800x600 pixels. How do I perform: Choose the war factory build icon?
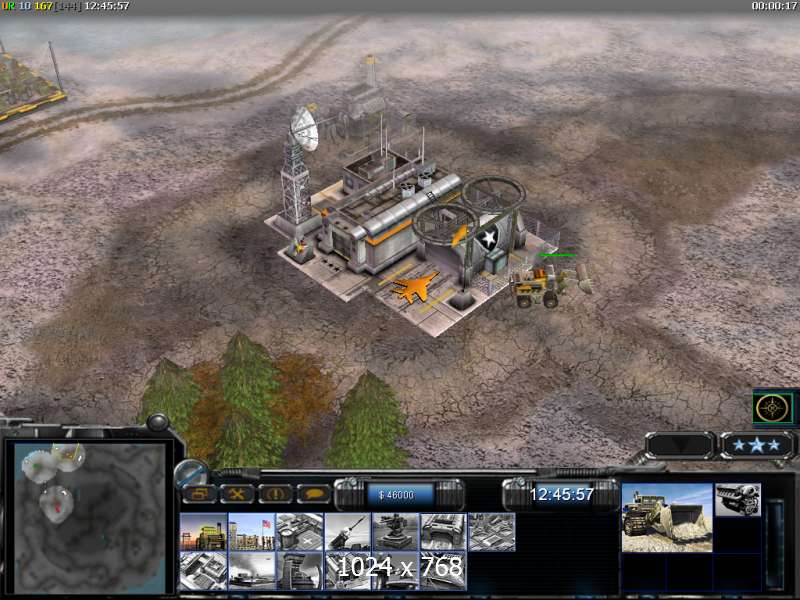pyautogui.click(x=443, y=532)
